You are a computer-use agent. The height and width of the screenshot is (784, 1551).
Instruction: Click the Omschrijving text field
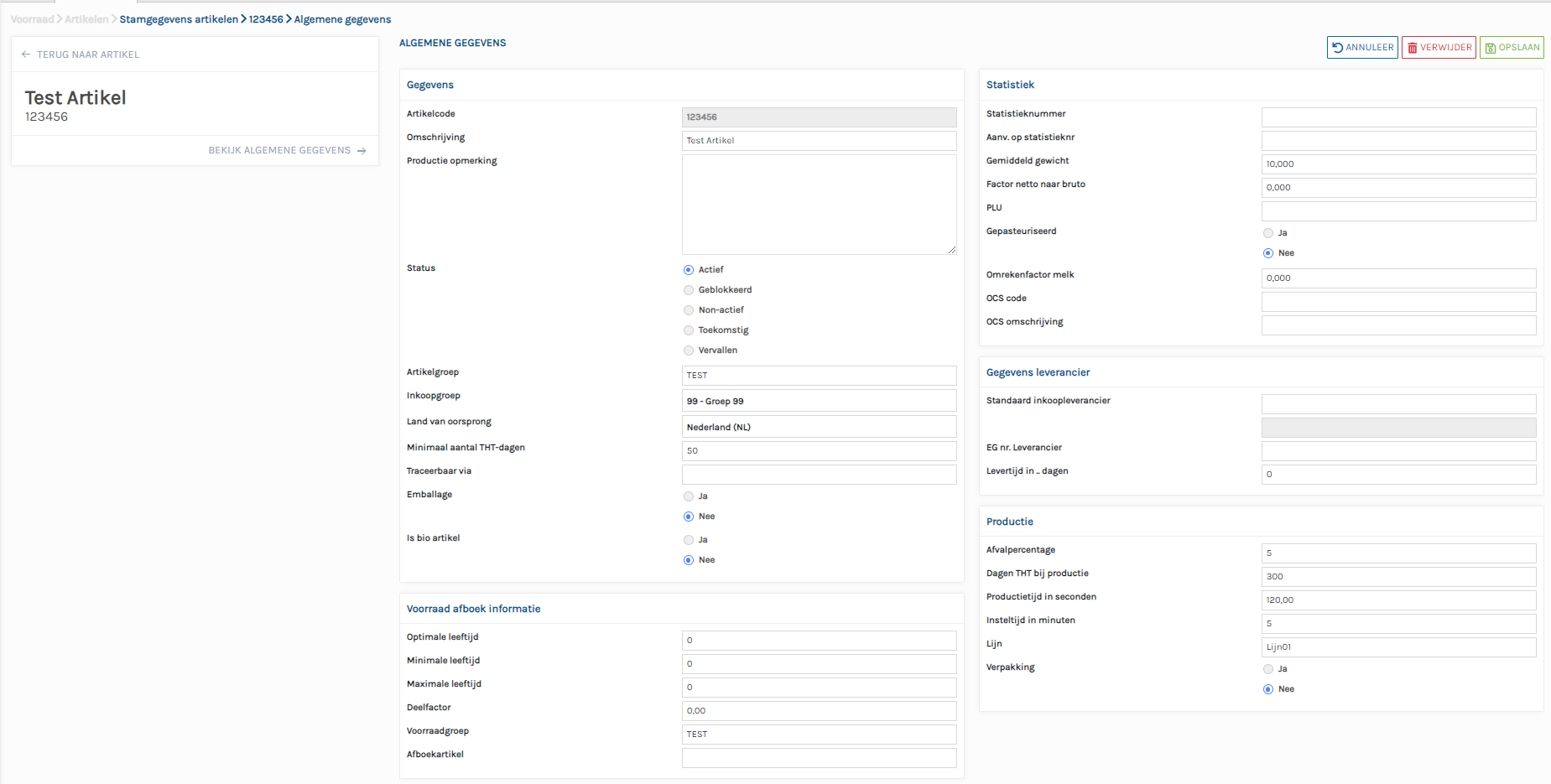(819, 141)
